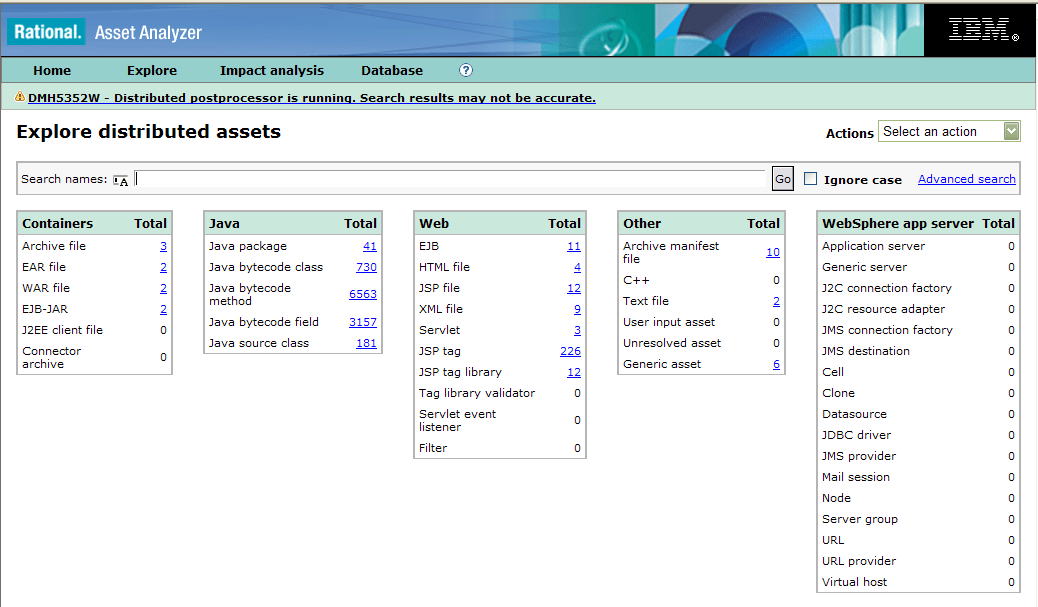Click inside the Search names text field
1038x607 pixels.
point(450,179)
